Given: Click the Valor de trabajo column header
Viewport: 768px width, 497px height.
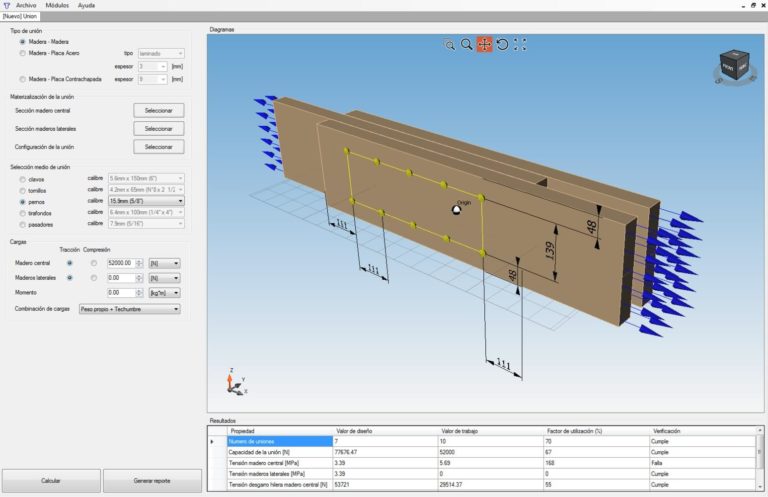Looking at the screenshot, I should click(x=491, y=431).
